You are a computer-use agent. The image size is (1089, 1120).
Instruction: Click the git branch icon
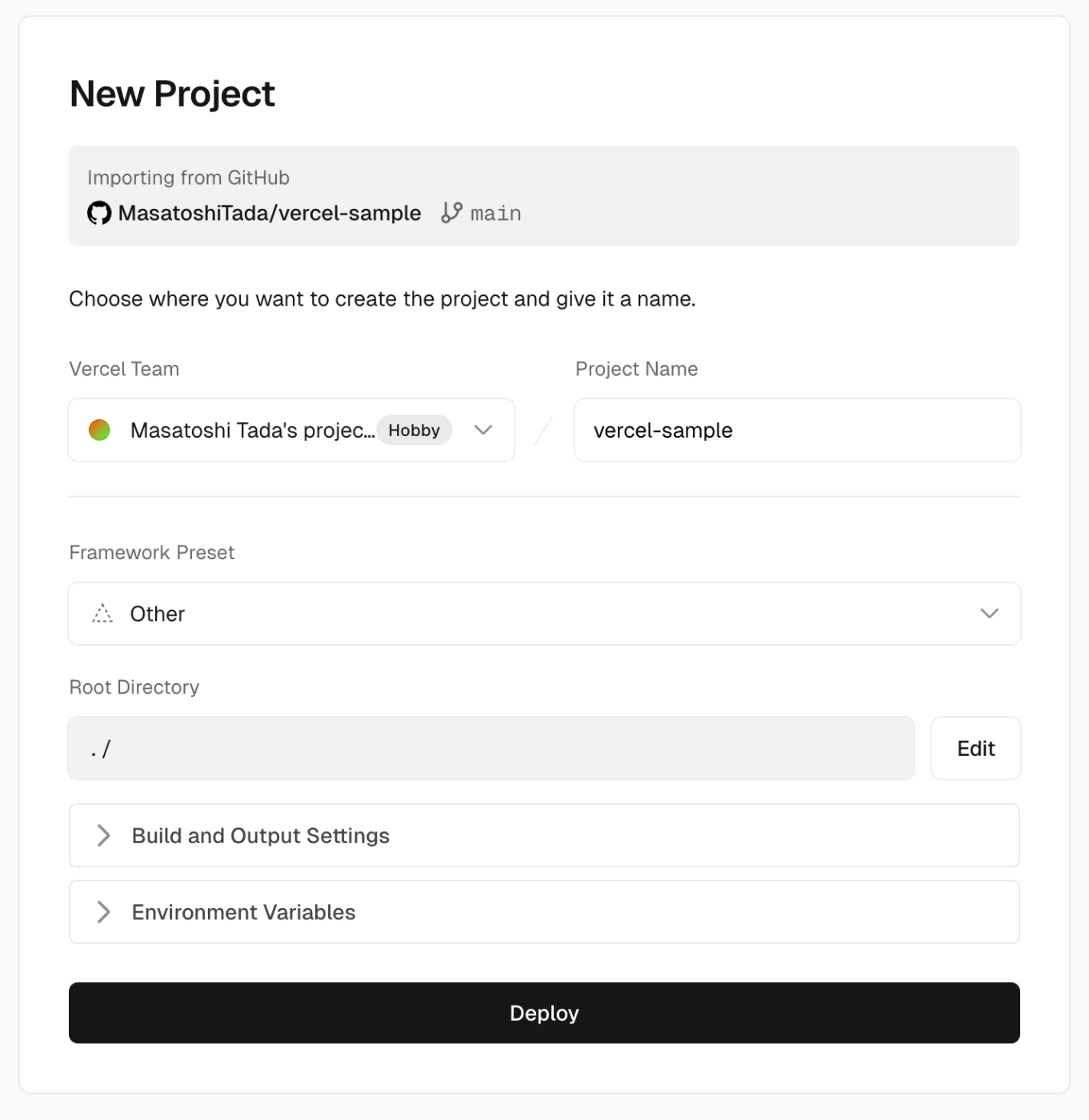coord(451,213)
